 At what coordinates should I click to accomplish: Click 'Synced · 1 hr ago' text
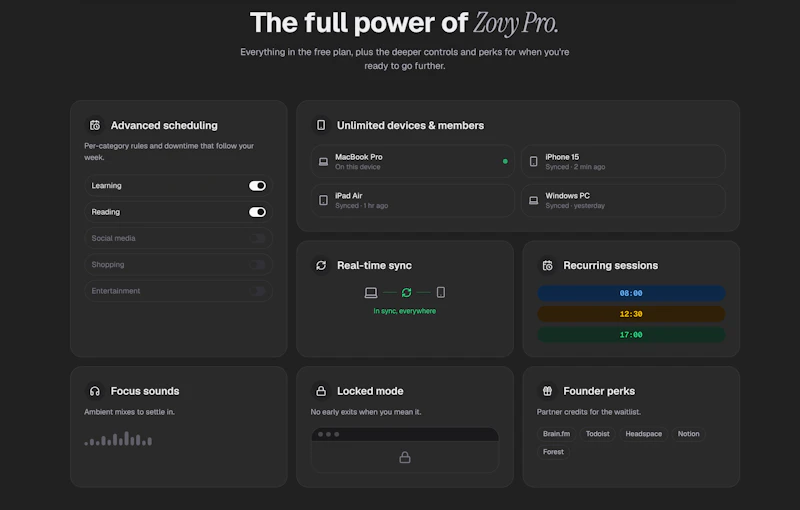[x=361, y=206]
